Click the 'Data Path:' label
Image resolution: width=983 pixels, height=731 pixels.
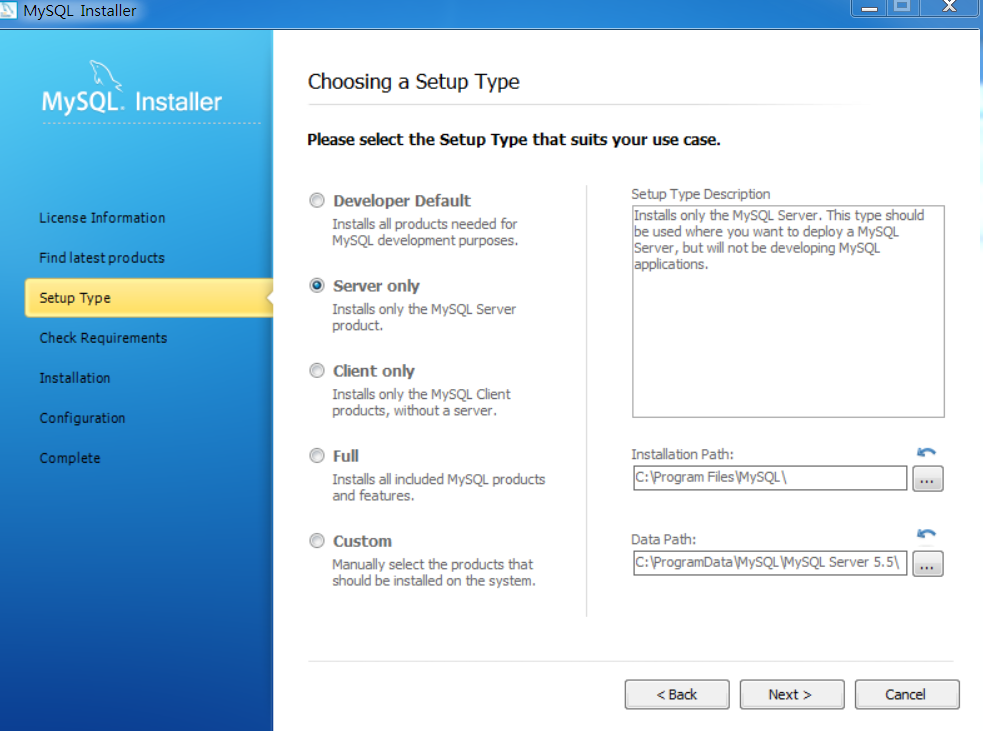click(663, 539)
